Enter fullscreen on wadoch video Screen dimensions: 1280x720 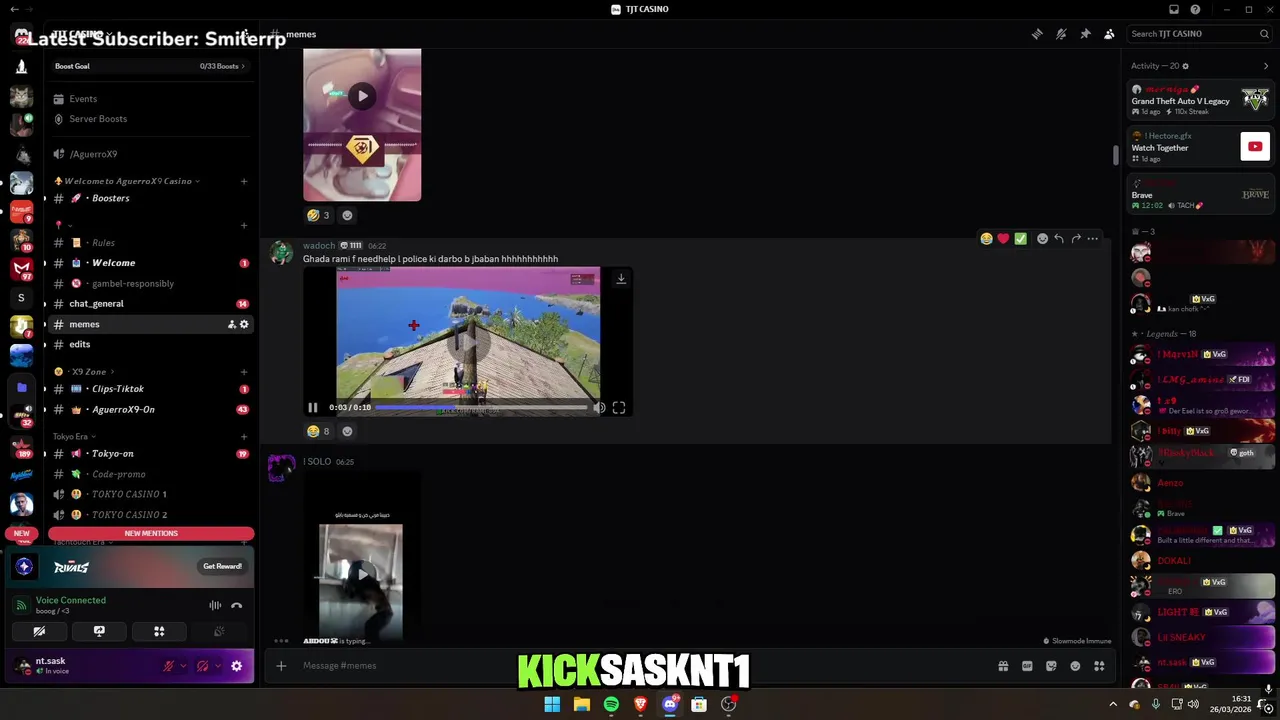(x=619, y=408)
